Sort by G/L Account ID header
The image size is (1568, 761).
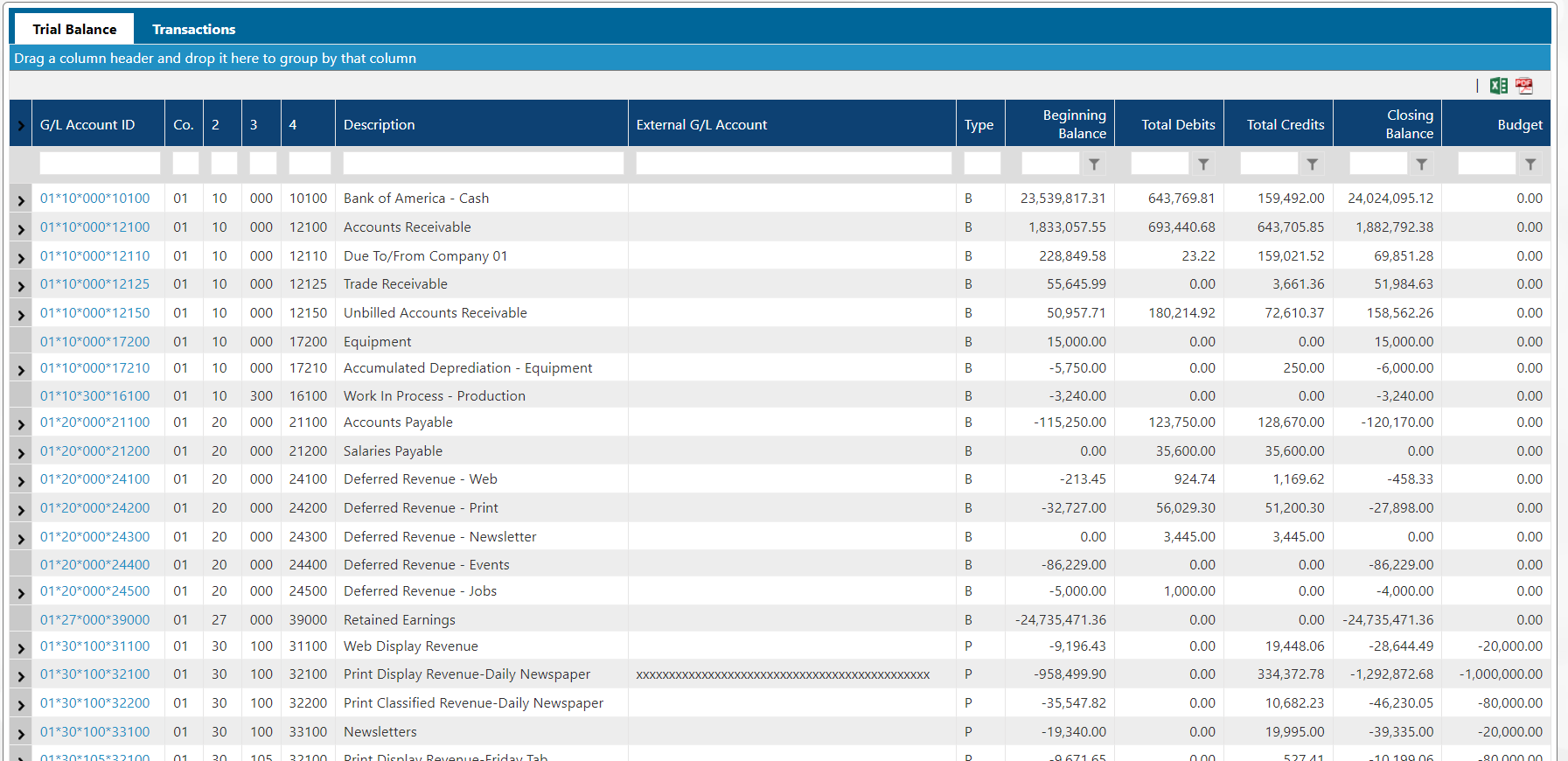click(87, 125)
